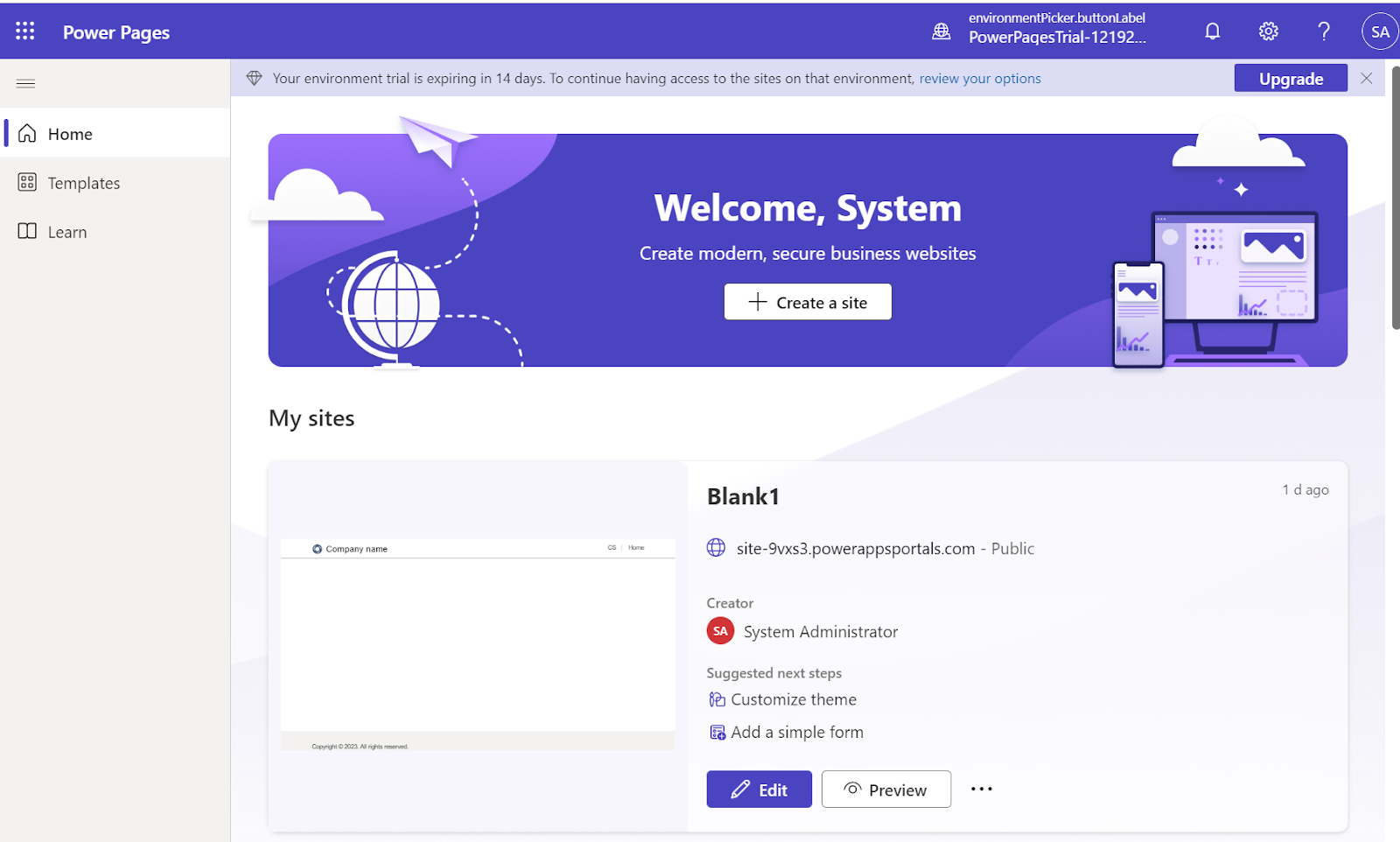Preview the Blank1 site

[x=885, y=789]
